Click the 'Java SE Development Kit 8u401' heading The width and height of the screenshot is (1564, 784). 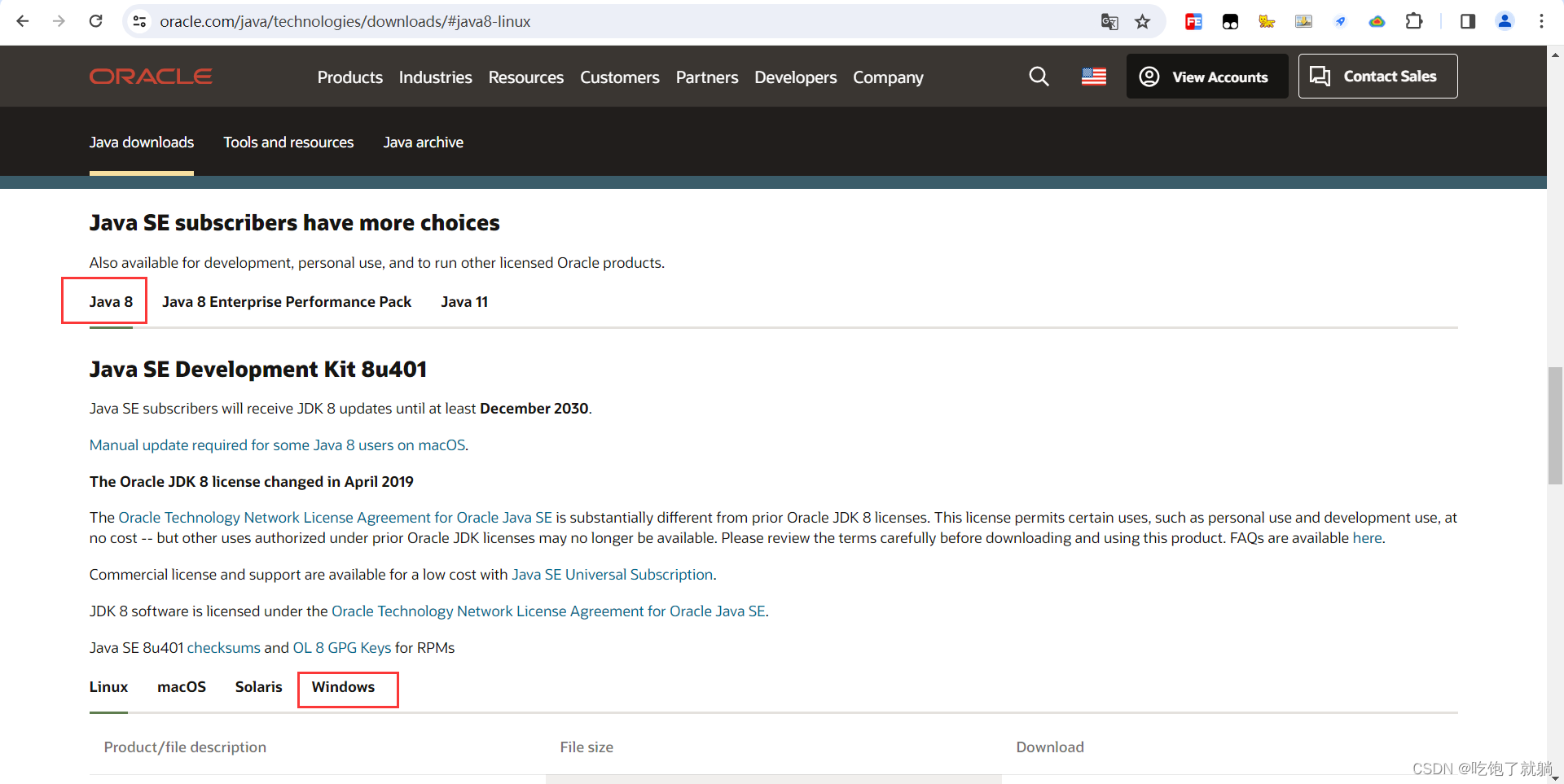[258, 370]
